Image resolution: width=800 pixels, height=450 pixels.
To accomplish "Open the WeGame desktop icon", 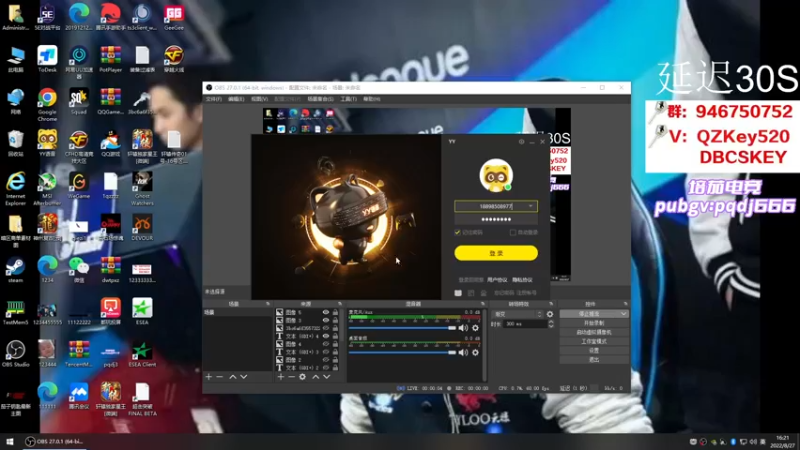I will [79, 185].
